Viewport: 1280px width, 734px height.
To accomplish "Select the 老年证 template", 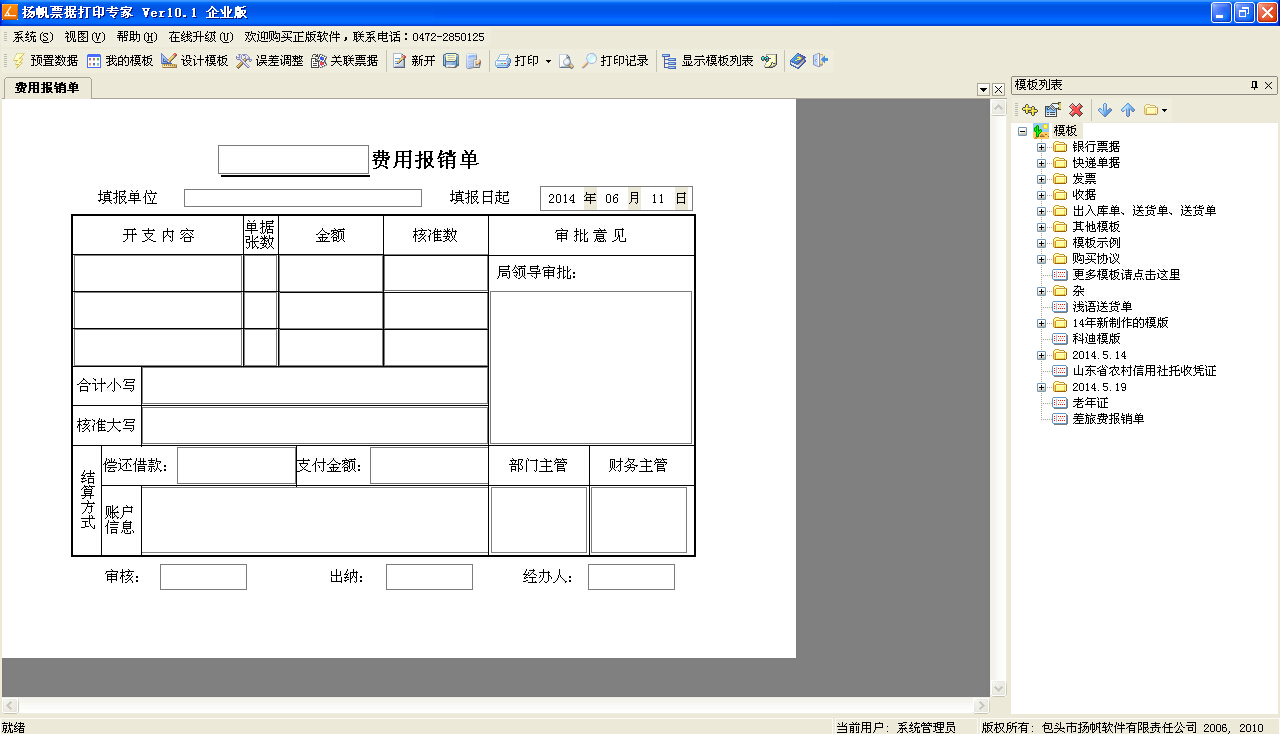I will click(1090, 403).
